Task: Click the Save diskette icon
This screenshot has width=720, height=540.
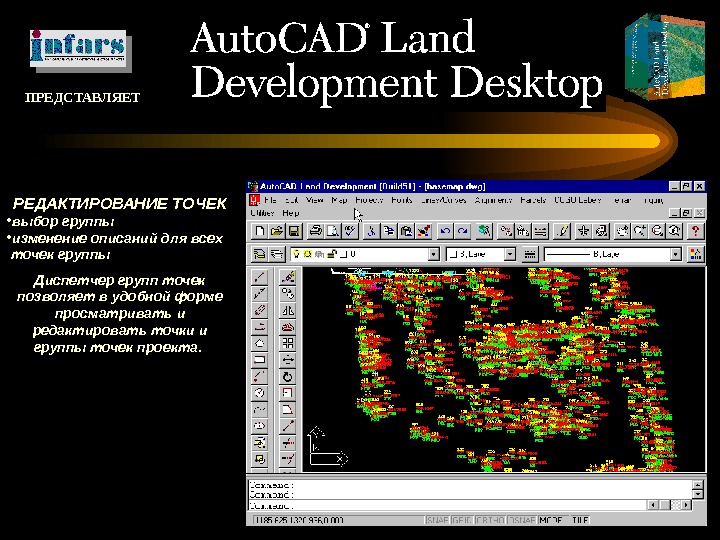Action: 294,231
